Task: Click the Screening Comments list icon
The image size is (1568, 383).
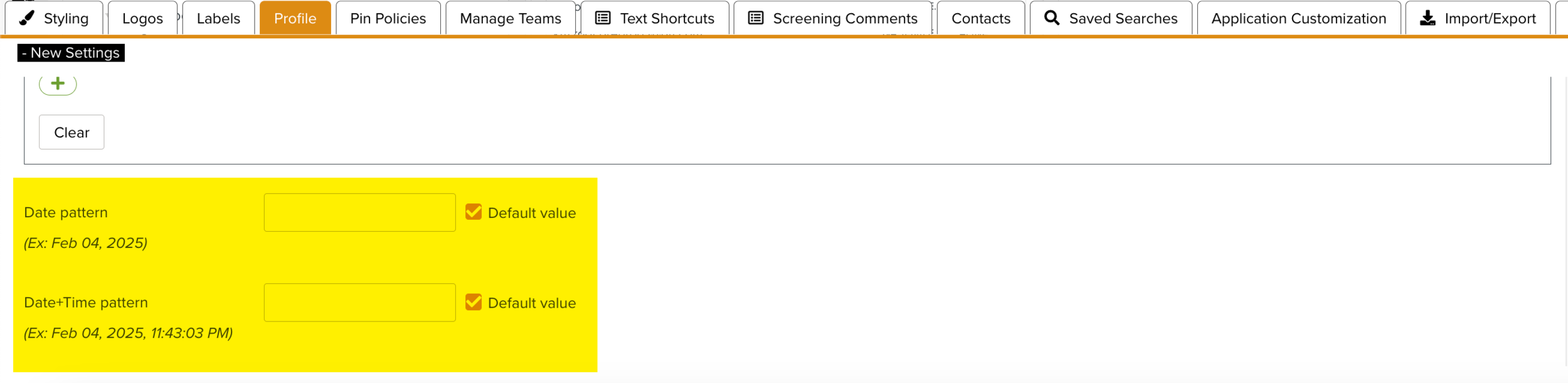Action: tap(756, 18)
